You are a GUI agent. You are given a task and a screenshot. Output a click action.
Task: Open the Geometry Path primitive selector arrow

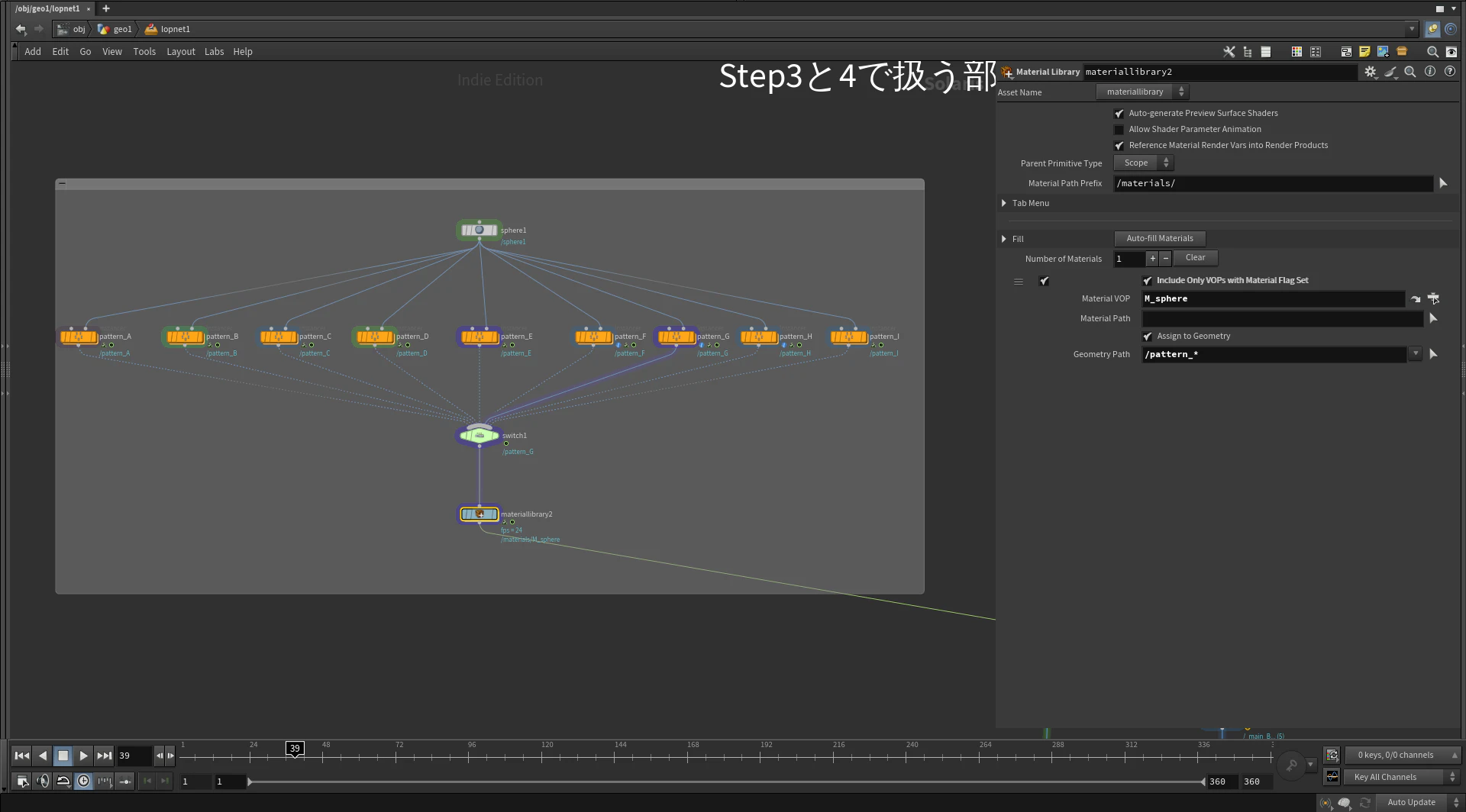click(x=1433, y=354)
